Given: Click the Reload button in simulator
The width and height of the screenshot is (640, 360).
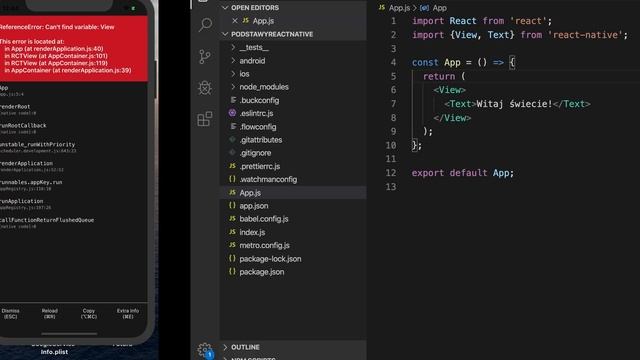Looking at the screenshot, I should (x=49, y=313).
